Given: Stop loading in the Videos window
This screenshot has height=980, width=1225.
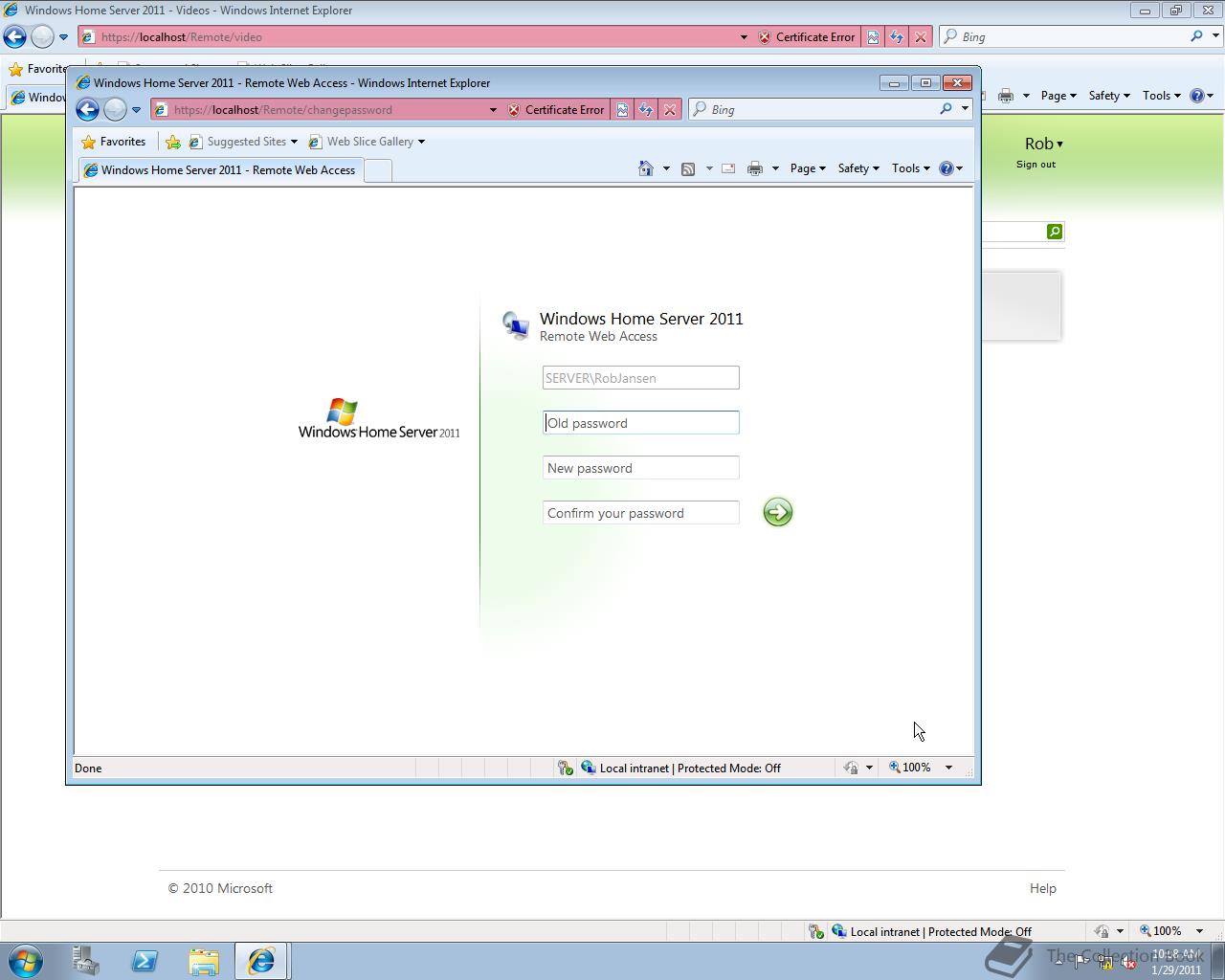Looking at the screenshot, I should click(921, 37).
